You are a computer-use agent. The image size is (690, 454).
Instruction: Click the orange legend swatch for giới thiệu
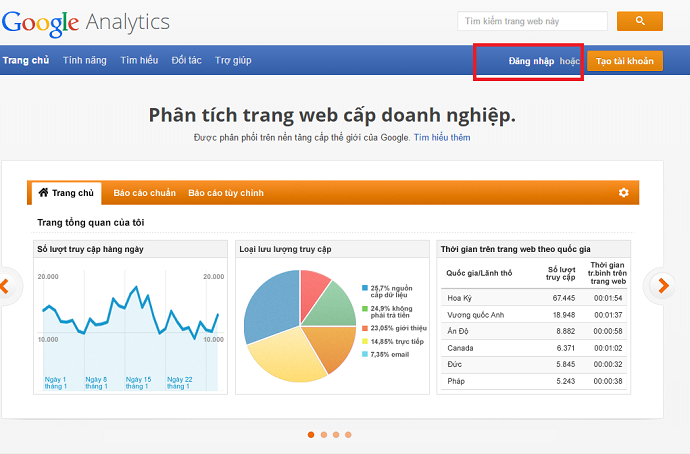pos(364,328)
